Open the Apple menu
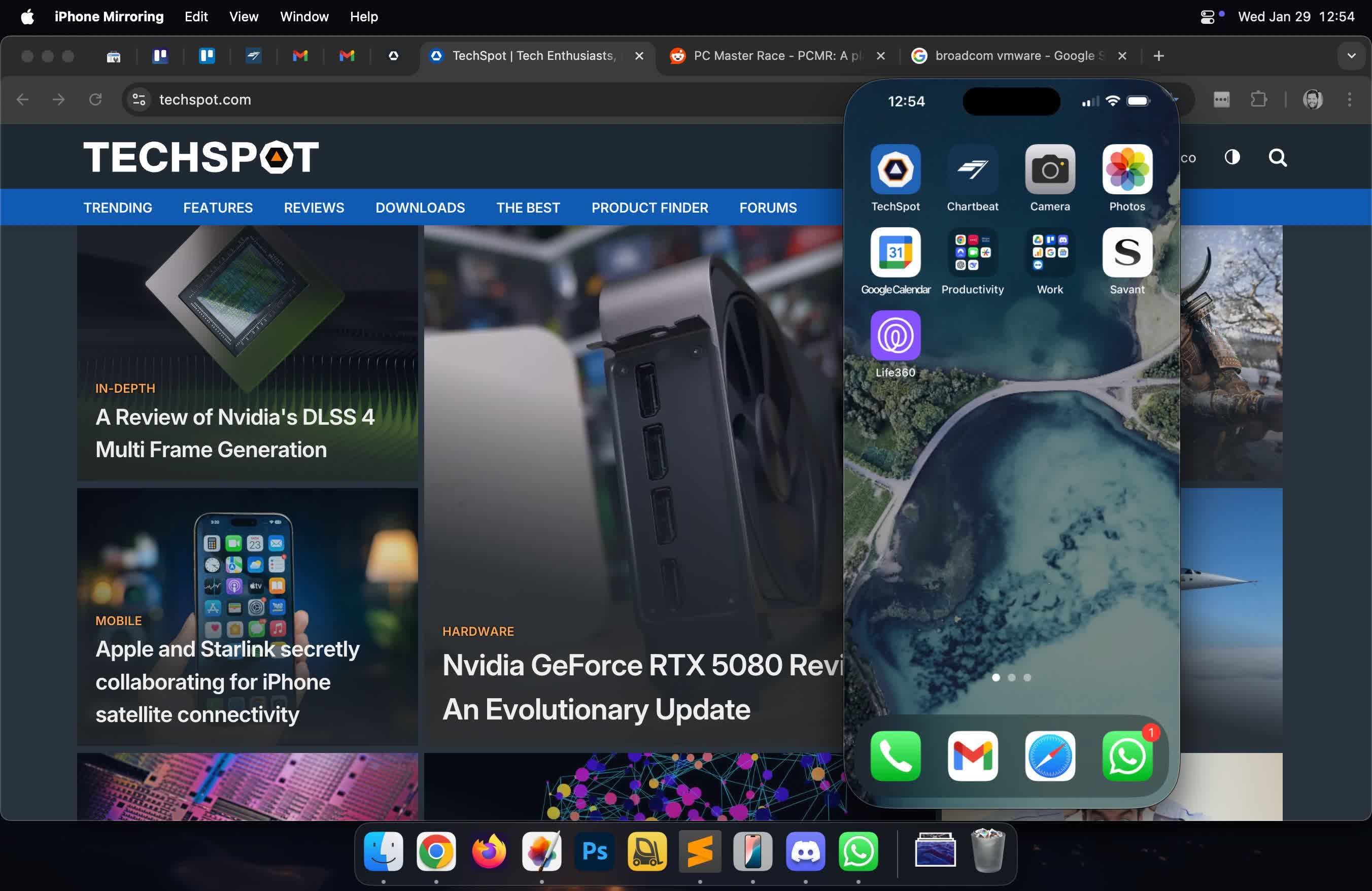Viewport: 1372px width, 891px height. (27, 17)
